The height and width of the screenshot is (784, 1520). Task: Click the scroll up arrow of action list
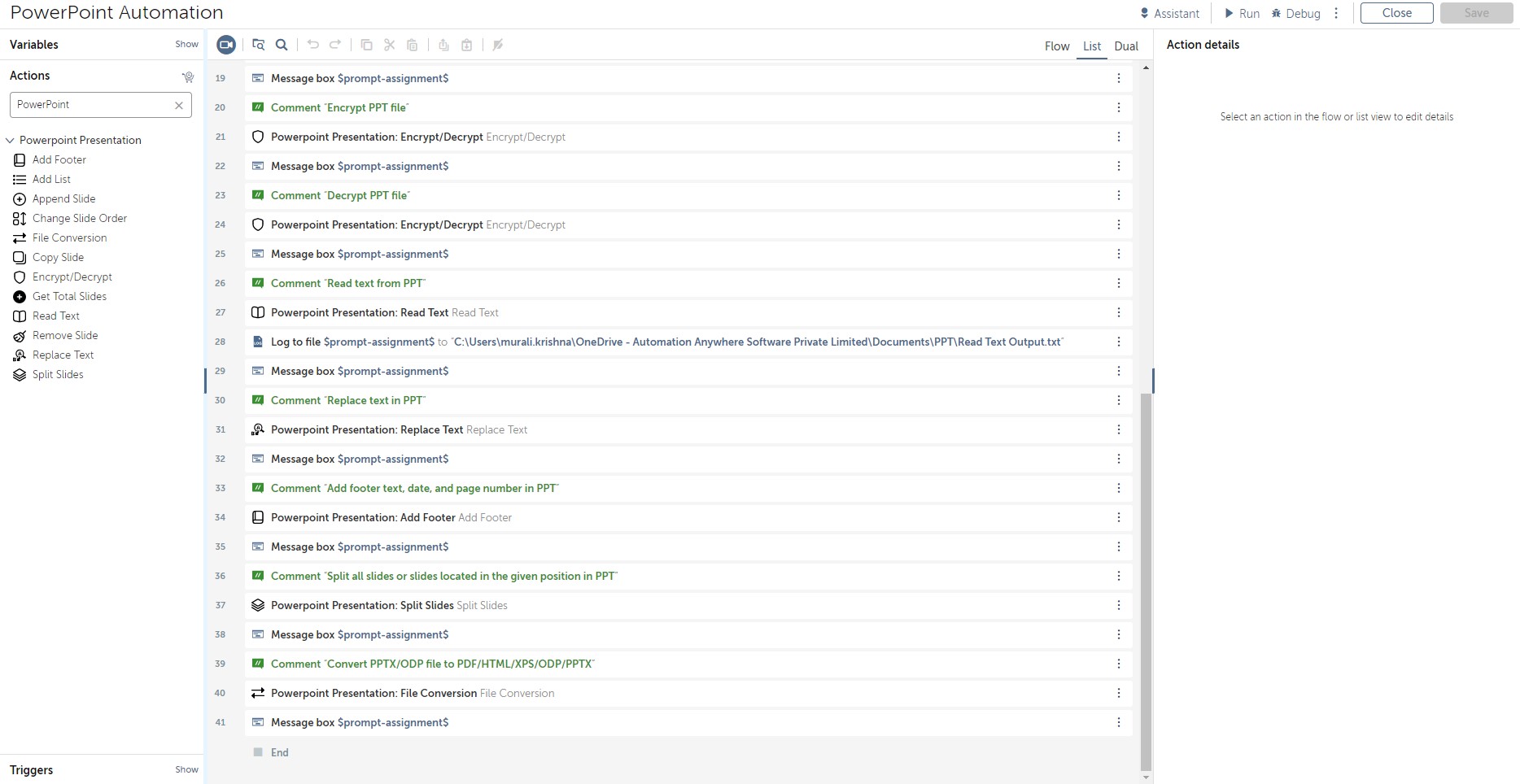pos(1146,68)
